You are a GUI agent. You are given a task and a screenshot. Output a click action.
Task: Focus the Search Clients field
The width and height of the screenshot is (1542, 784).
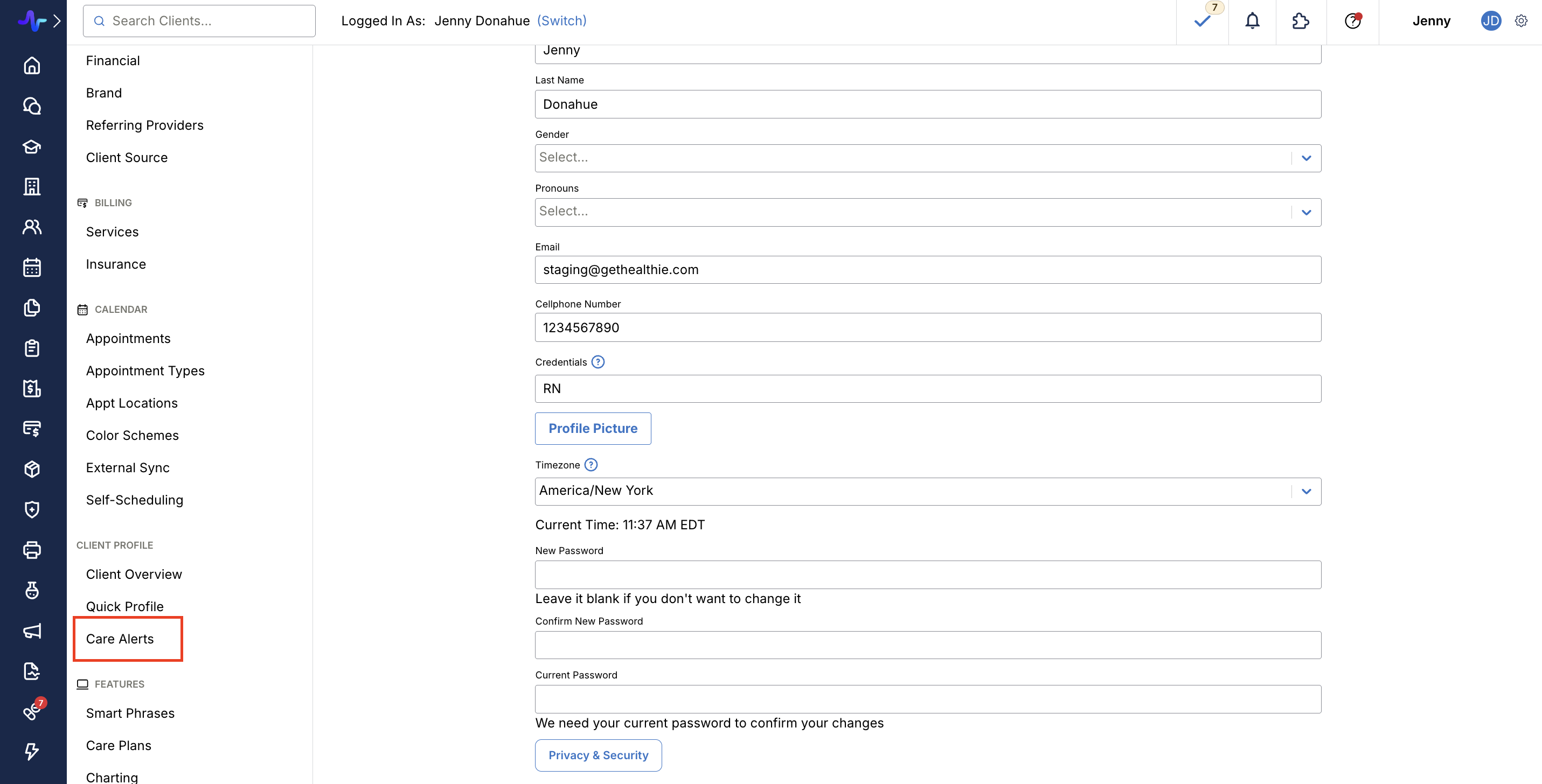click(x=199, y=21)
